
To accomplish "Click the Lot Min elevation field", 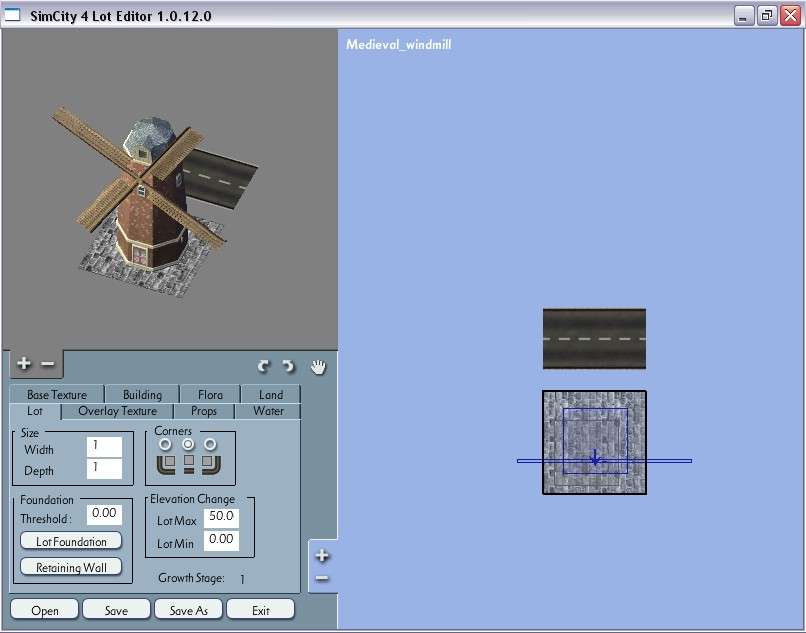I will (x=221, y=540).
